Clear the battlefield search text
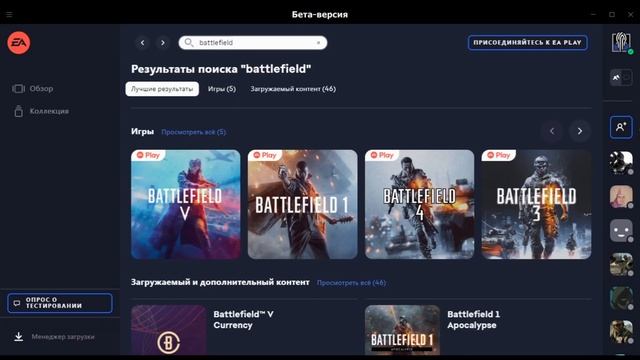Screen dimensions: 640x360 pyautogui.click(x=318, y=42)
